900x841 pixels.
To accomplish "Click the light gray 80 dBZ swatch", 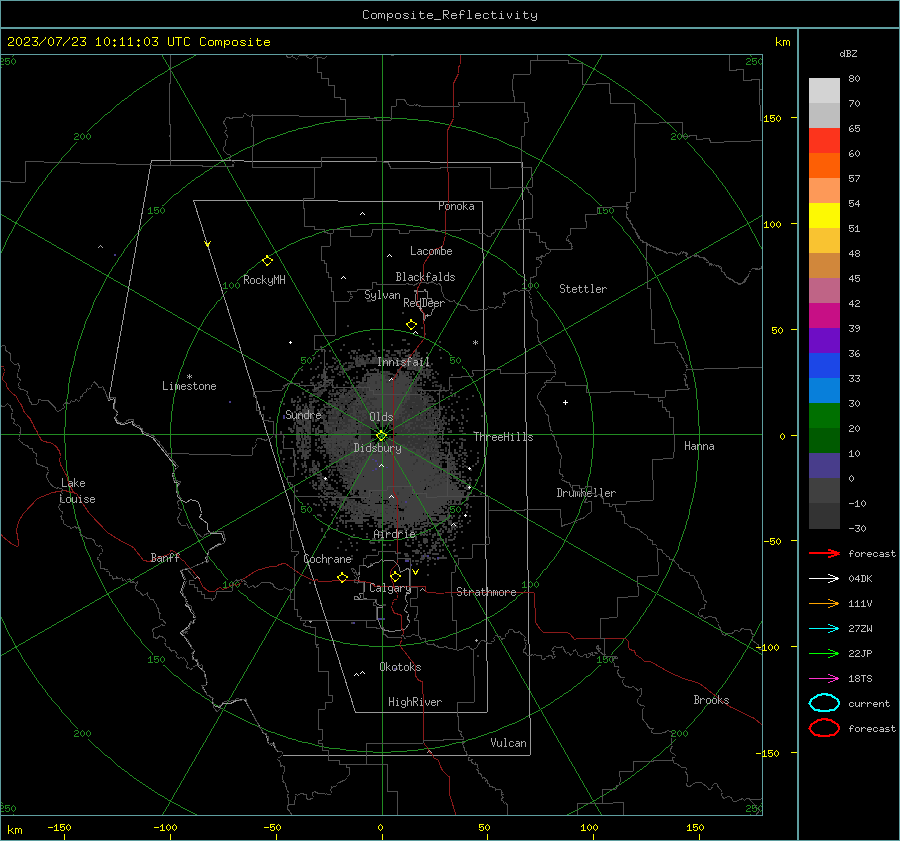I will pos(824,91).
